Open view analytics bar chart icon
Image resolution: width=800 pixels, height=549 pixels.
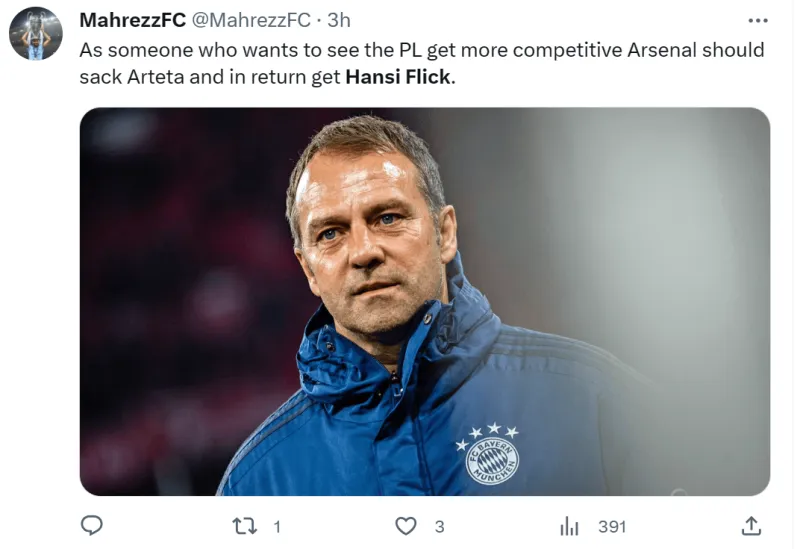pyautogui.click(x=569, y=526)
